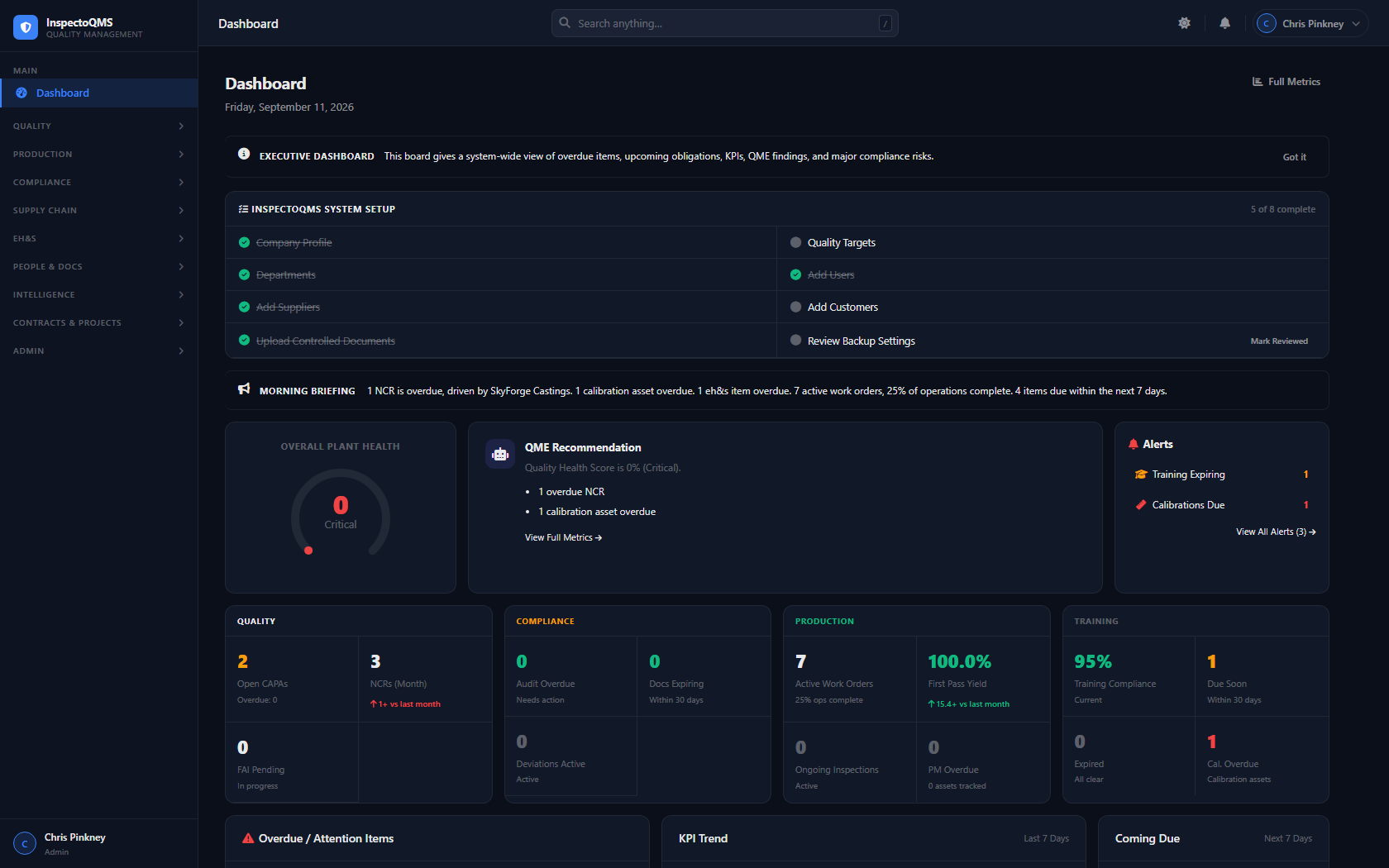1389x868 pixels.
Task: Click the Executive Dashboard info icon
Action: tap(244, 154)
